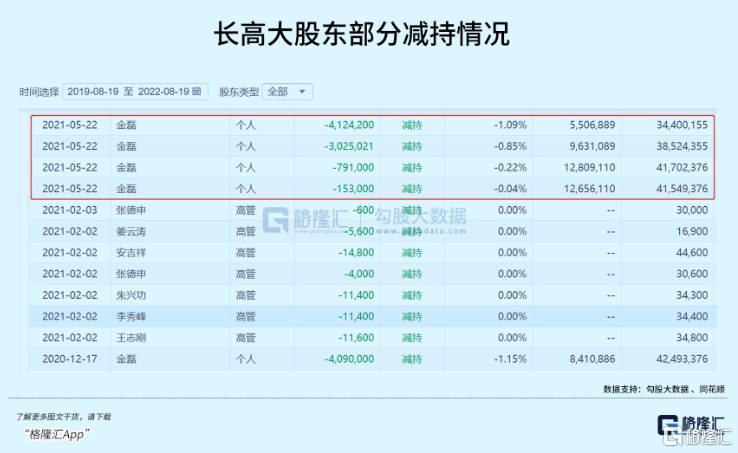Image resolution: width=738 pixels, height=453 pixels.
Task: Click the 34,800 shares cell
Action: pyautogui.click(x=692, y=338)
